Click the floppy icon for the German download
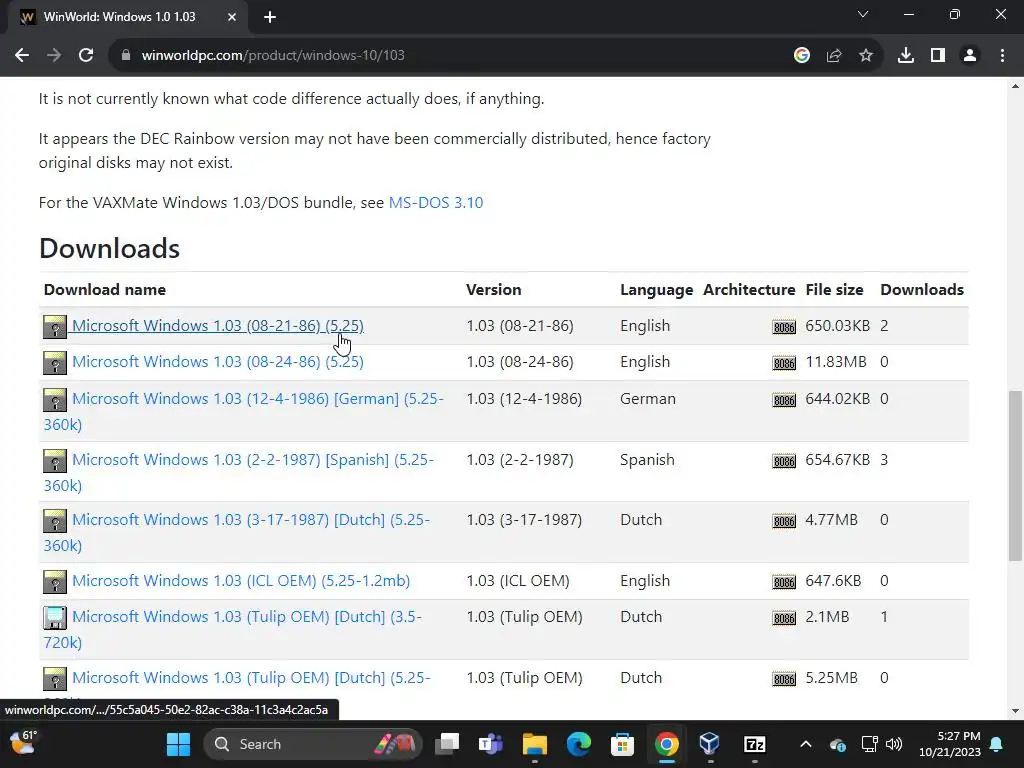This screenshot has height=768, width=1024. coord(55,400)
